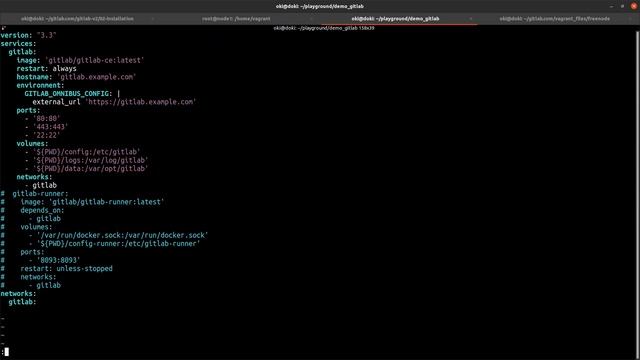640x360 pixels.
Task: Minimize the terminal window
Action: pos(611,6)
